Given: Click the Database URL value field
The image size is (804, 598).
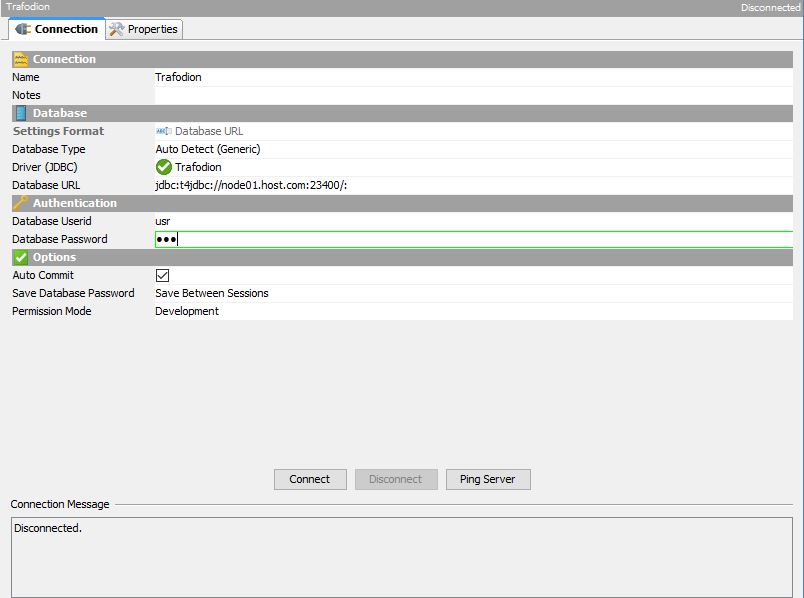Looking at the screenshot, I should (470, 185).
